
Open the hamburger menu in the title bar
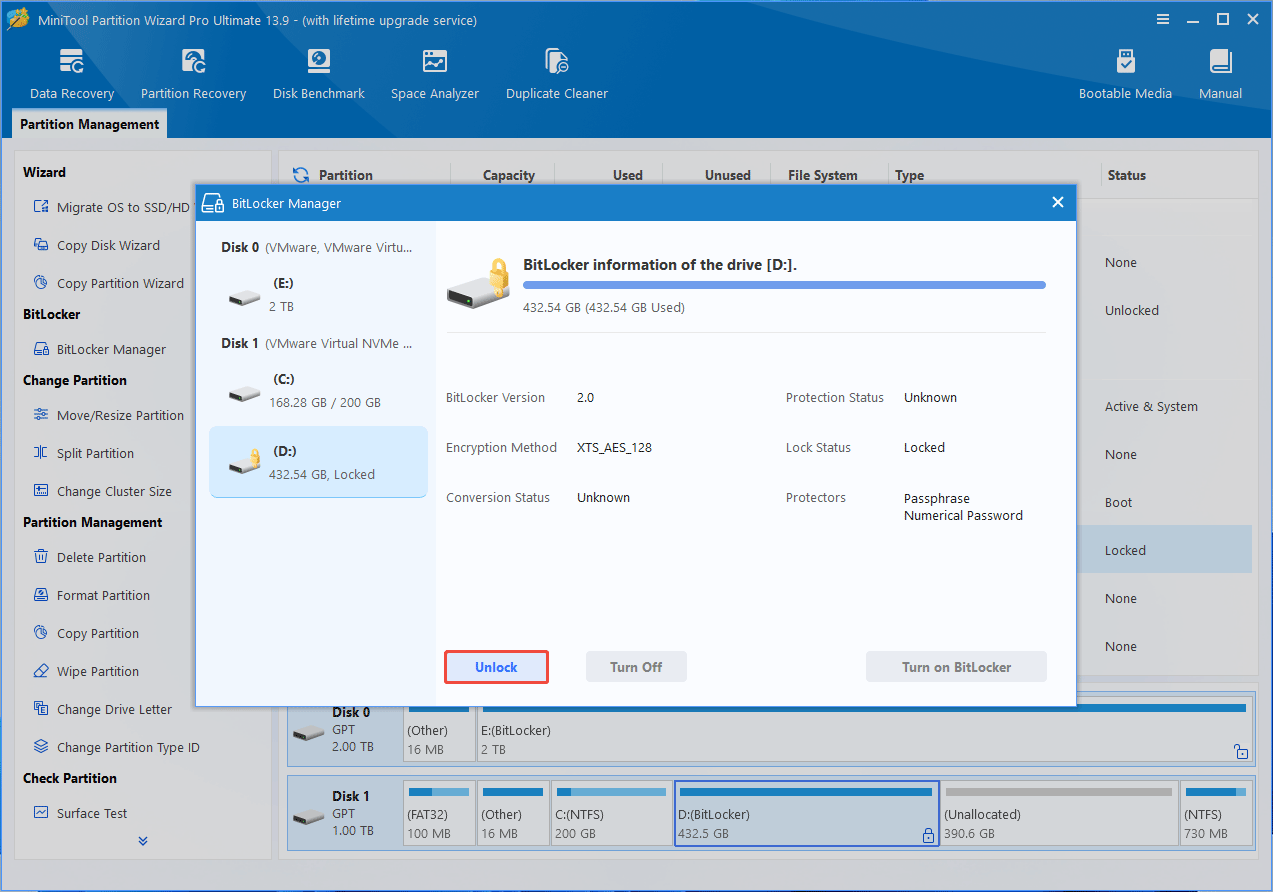[1163, 19]
